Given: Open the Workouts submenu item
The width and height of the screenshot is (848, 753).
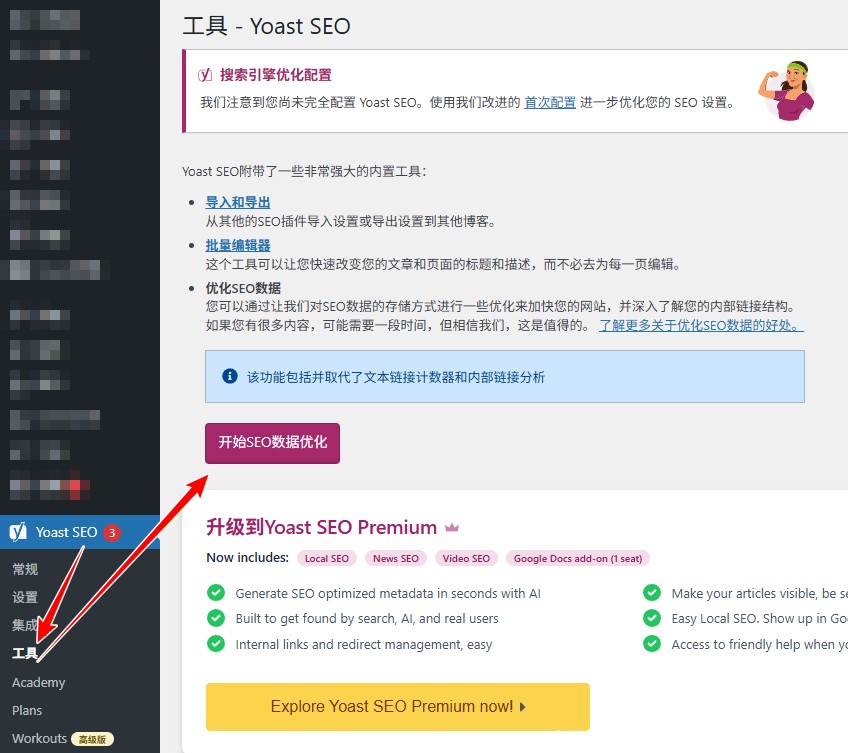Looking at the screenshot, I should pyautogui.click(x=39, y=738).
